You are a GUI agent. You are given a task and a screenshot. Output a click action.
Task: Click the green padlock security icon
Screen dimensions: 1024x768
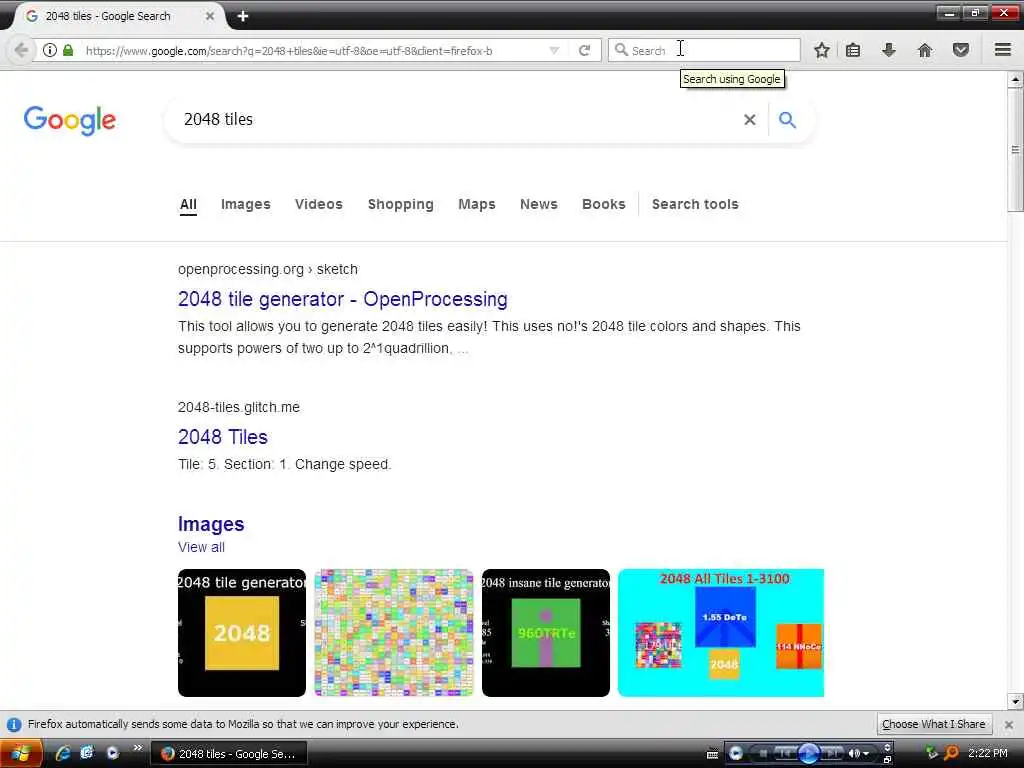click(x=68, y=50)
